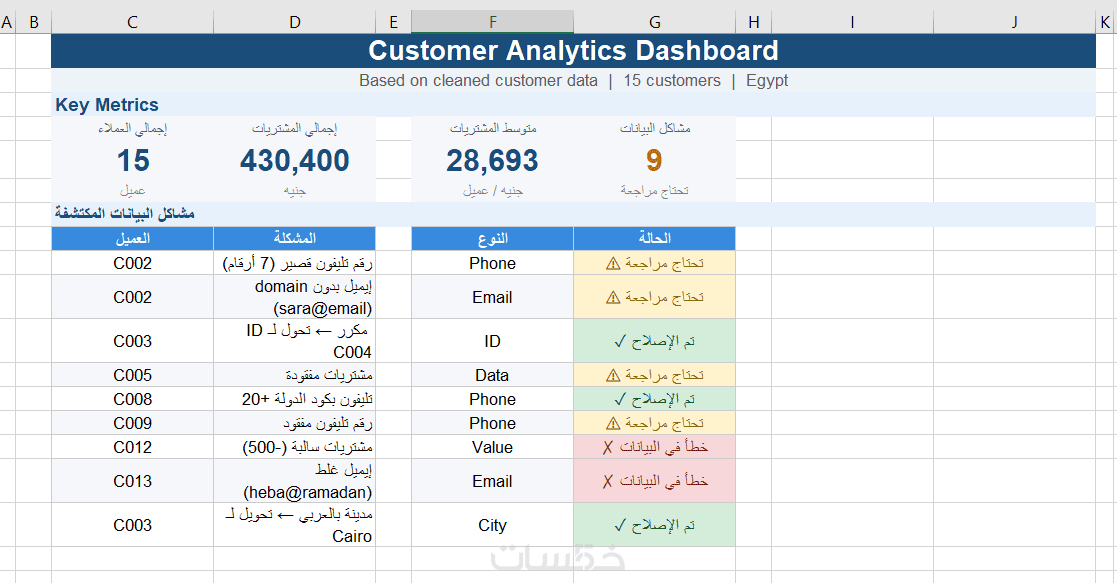Select column C header
The width and height of the screenshot is (1117, 583).
(x=132, y=22)
